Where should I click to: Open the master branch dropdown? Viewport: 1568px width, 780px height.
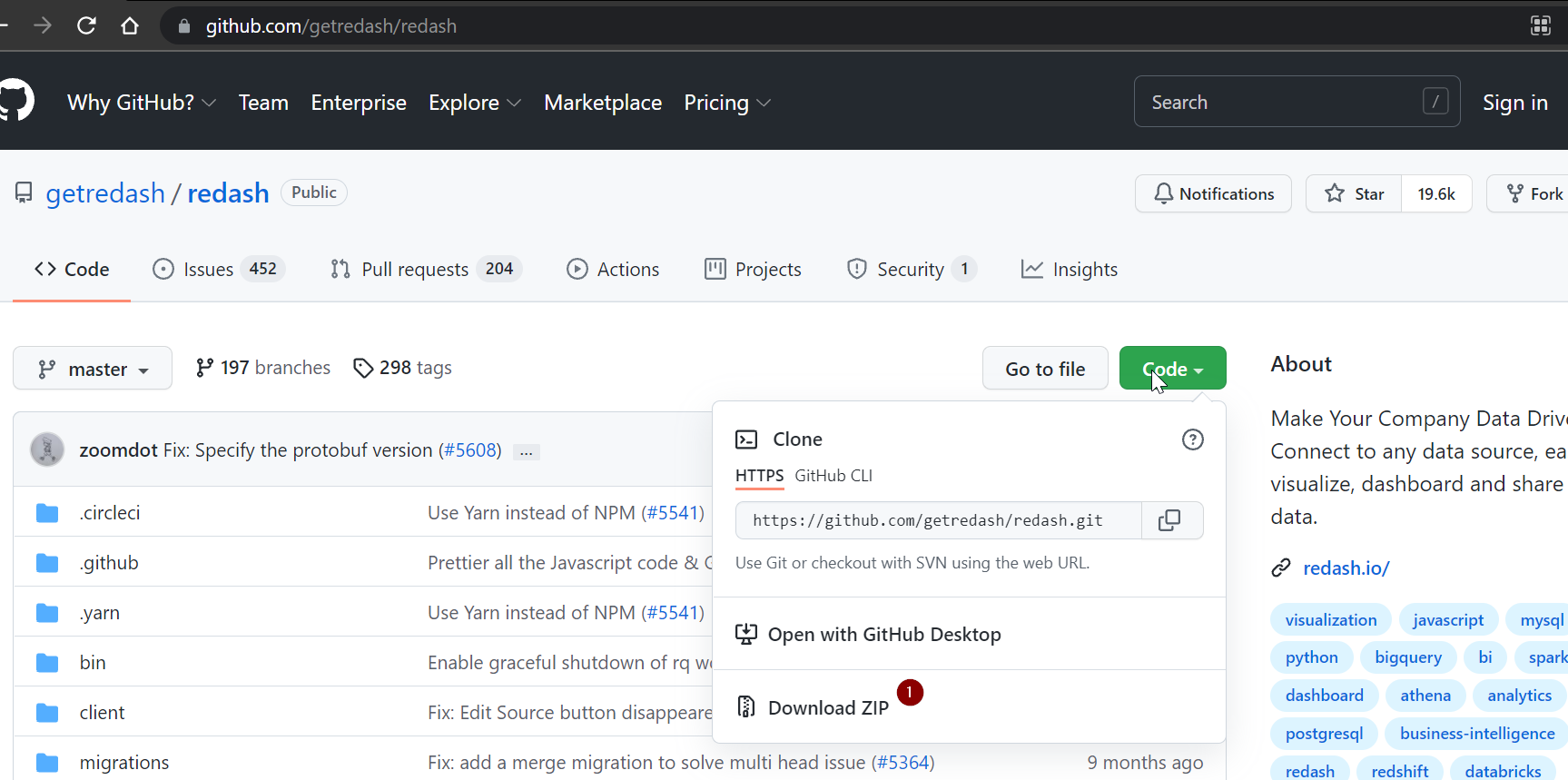coord(93,369)
